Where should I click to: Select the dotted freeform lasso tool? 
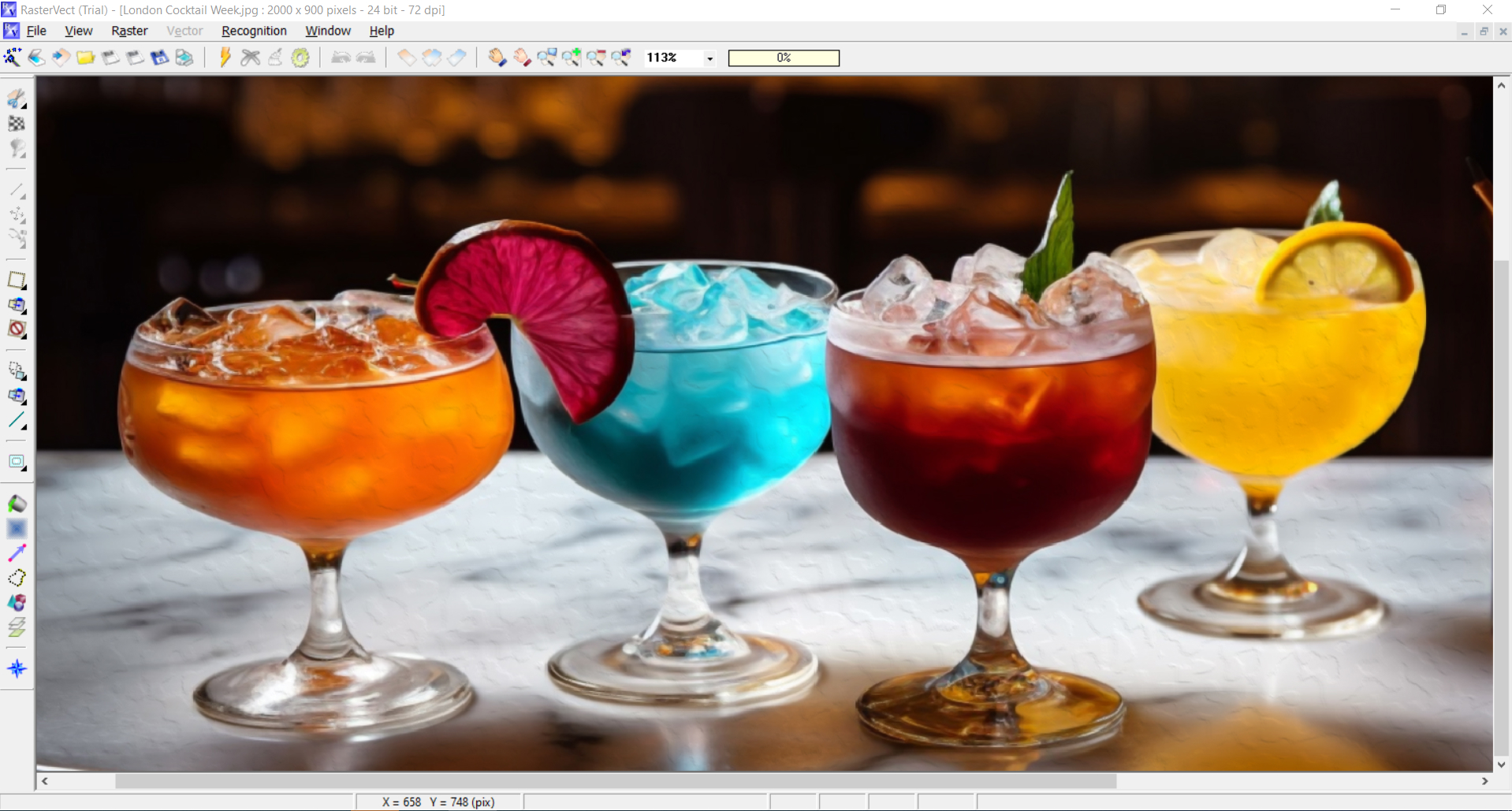(x=17, y=578)
